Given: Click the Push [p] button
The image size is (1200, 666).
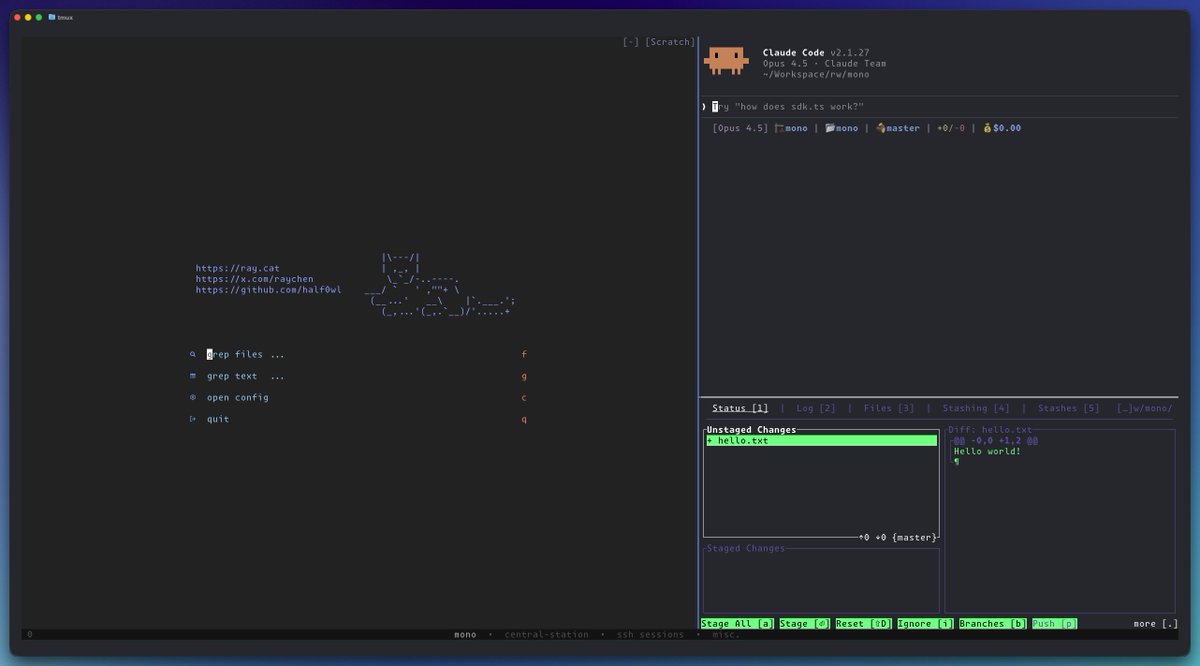Looking at the screenshot, I should point(1055,624).
